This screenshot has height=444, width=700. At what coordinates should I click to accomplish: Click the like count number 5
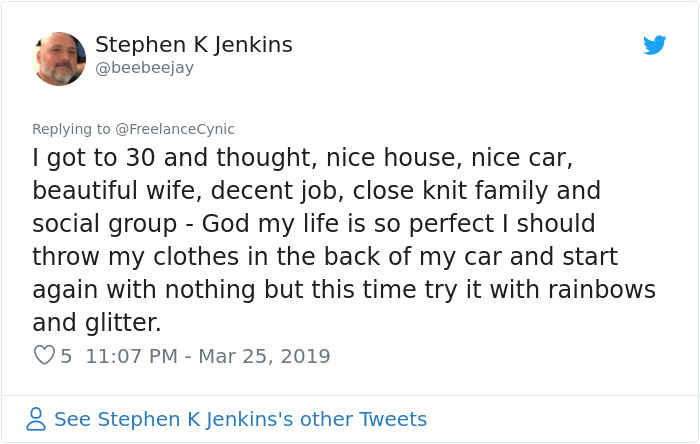pos(66,355)
